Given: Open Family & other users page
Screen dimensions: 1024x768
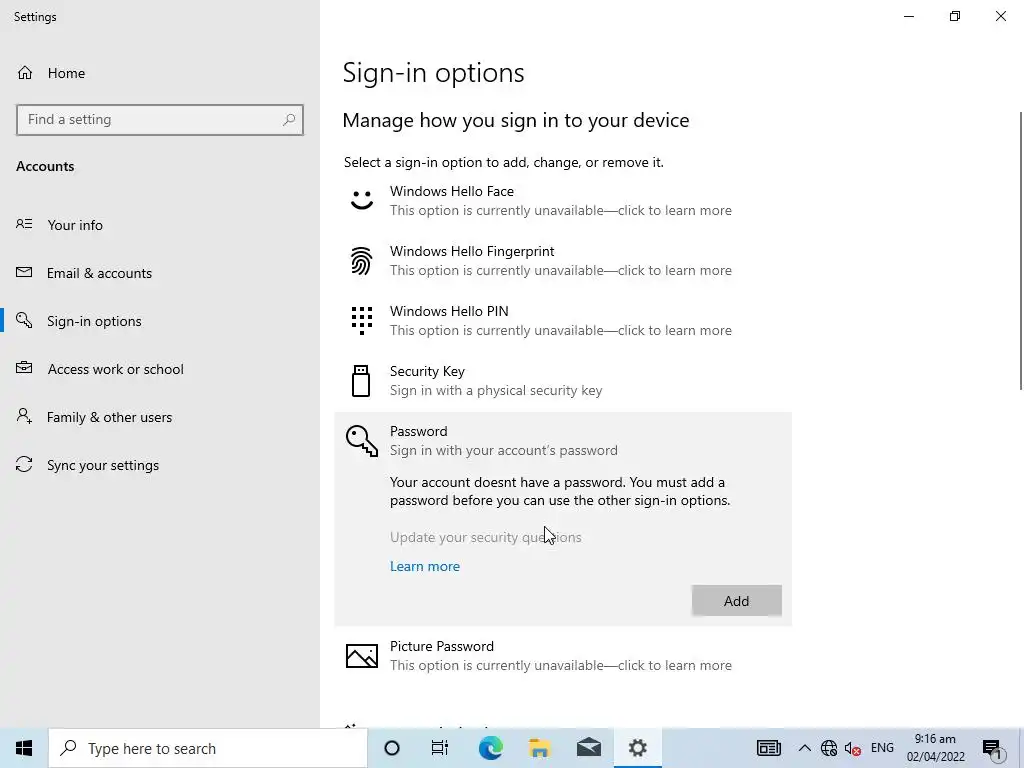Looking at the screenshot, I should [160, 417].
